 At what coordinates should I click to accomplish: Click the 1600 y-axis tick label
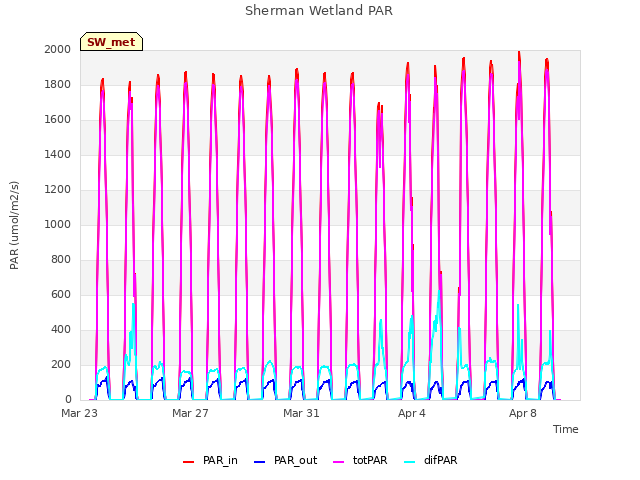click(x=58, y=120)
